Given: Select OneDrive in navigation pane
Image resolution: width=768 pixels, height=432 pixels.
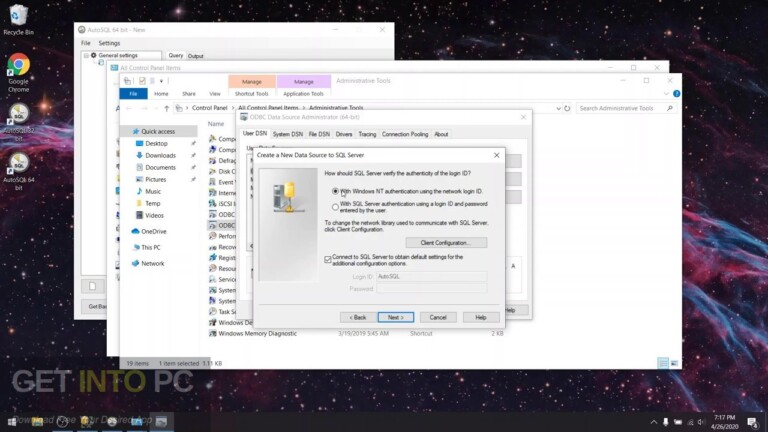Looking at the screenshot, I should point(153,231).
